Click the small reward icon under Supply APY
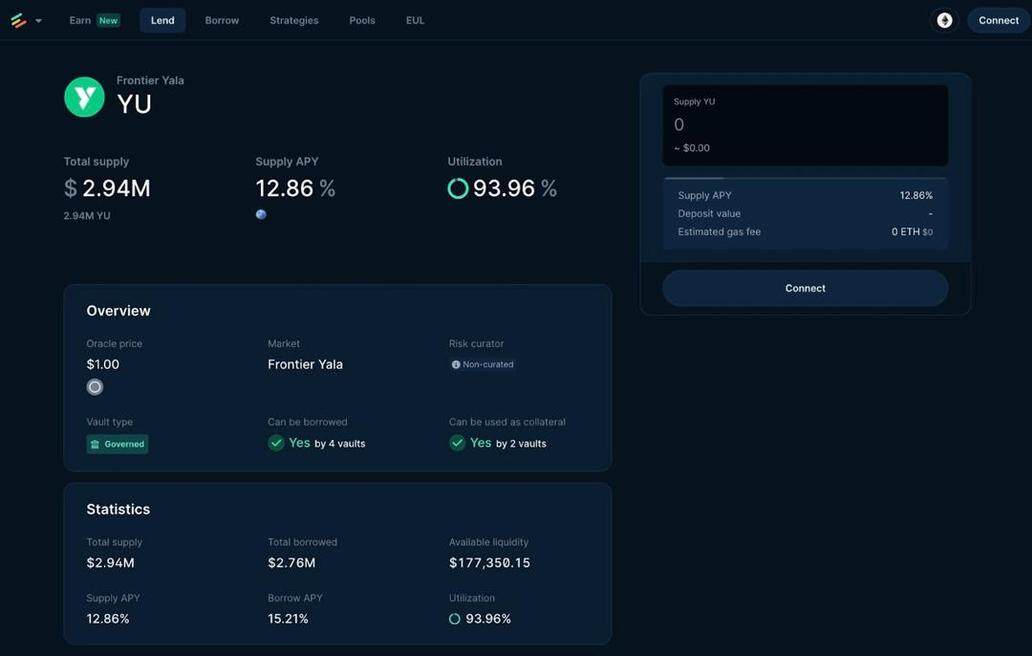The width and height of the screenshot is (1032, 656). click(261, 214)
